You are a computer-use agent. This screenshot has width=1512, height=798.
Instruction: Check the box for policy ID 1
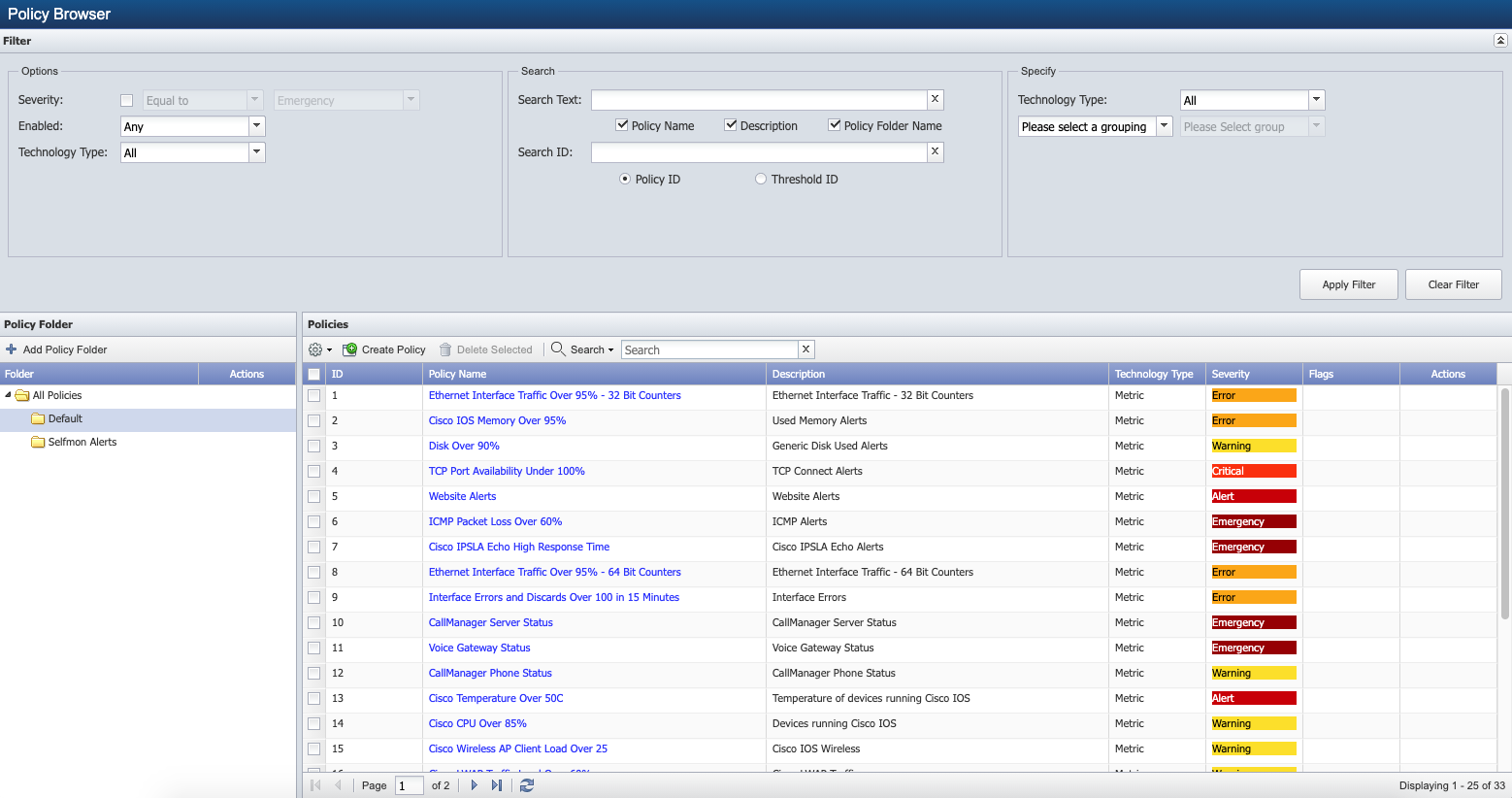pyautogui.click(x=314, y=396)
